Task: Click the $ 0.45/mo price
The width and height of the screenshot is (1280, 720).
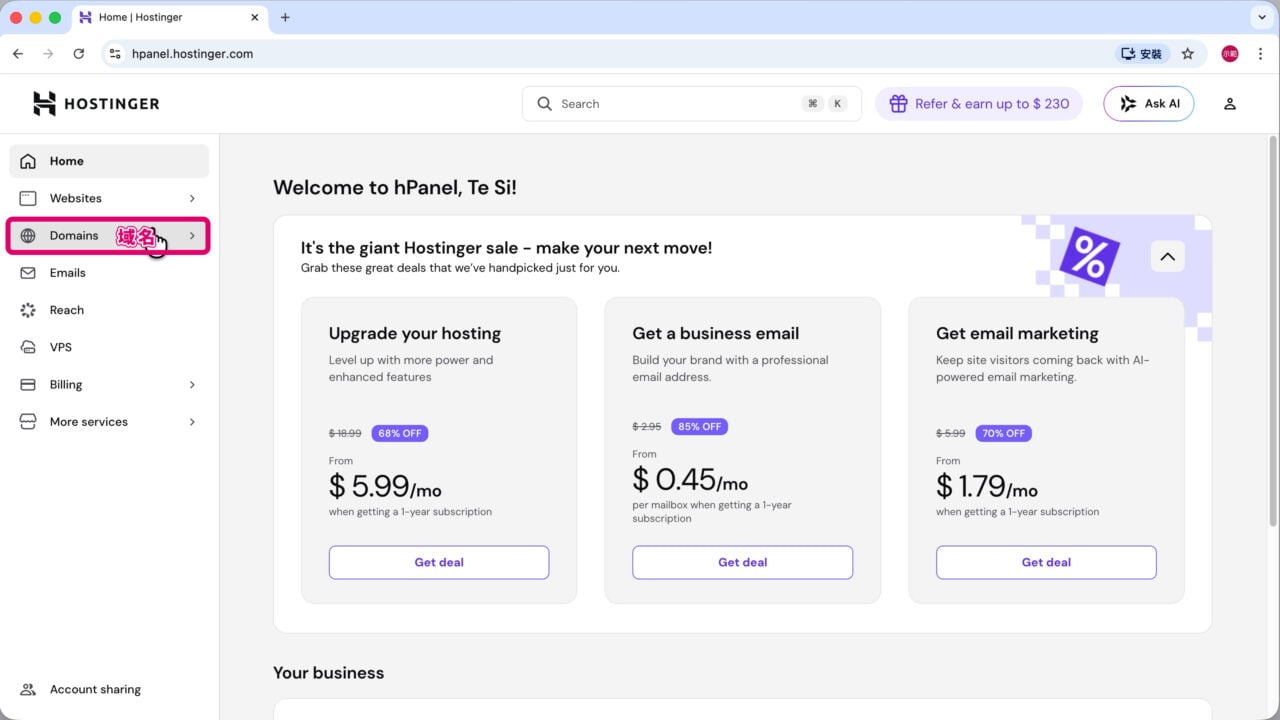Action: [690, 480]
